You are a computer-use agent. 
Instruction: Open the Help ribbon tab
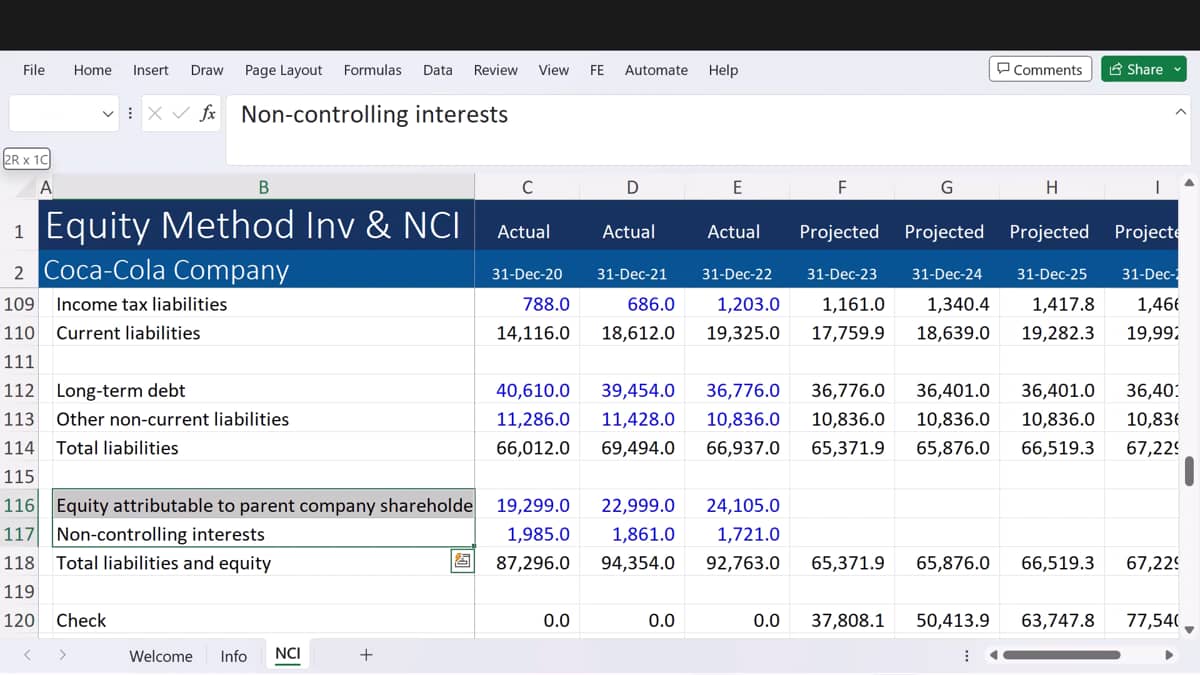[x=723, y=70]
